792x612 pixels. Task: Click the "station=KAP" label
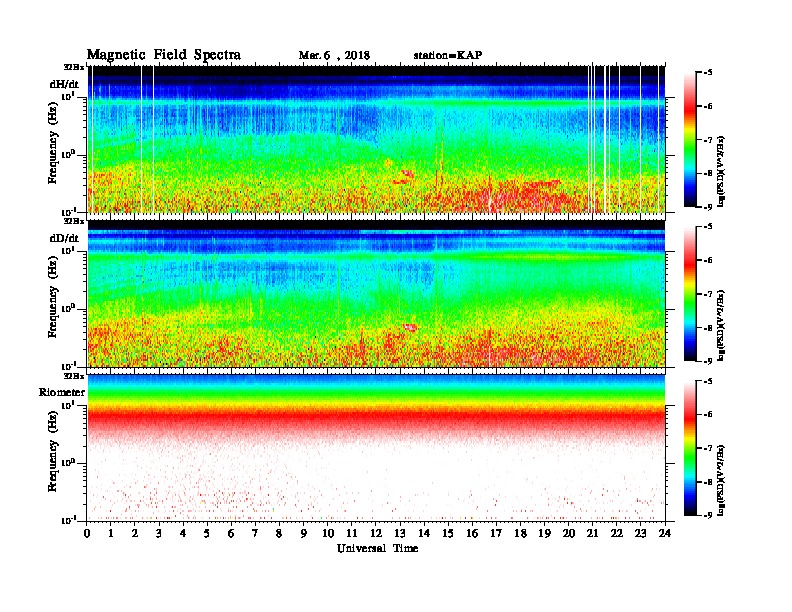coord(448,55)
